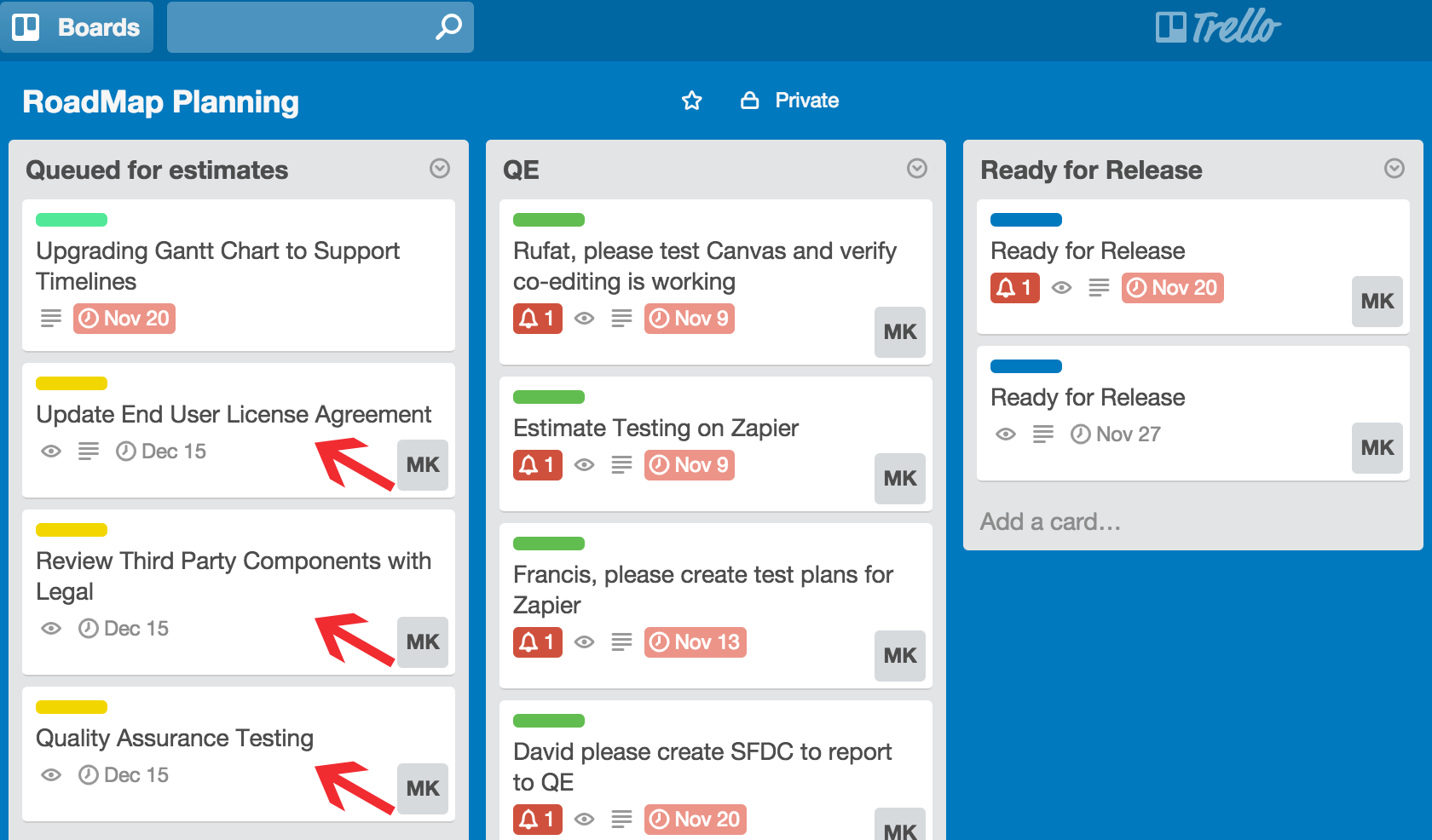Toggle watching on the Francis test plans card

tap(585, 642)
